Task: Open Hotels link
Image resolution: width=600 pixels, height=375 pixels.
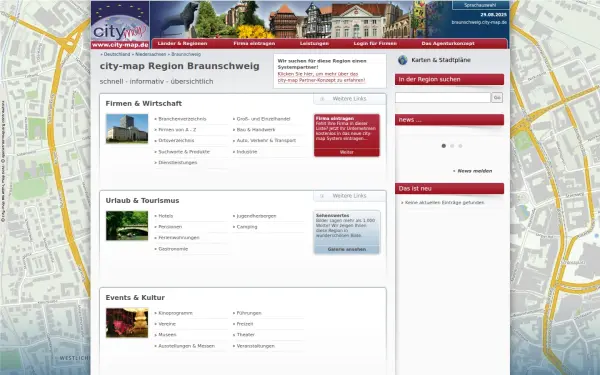Action: (x=166, y=216)
